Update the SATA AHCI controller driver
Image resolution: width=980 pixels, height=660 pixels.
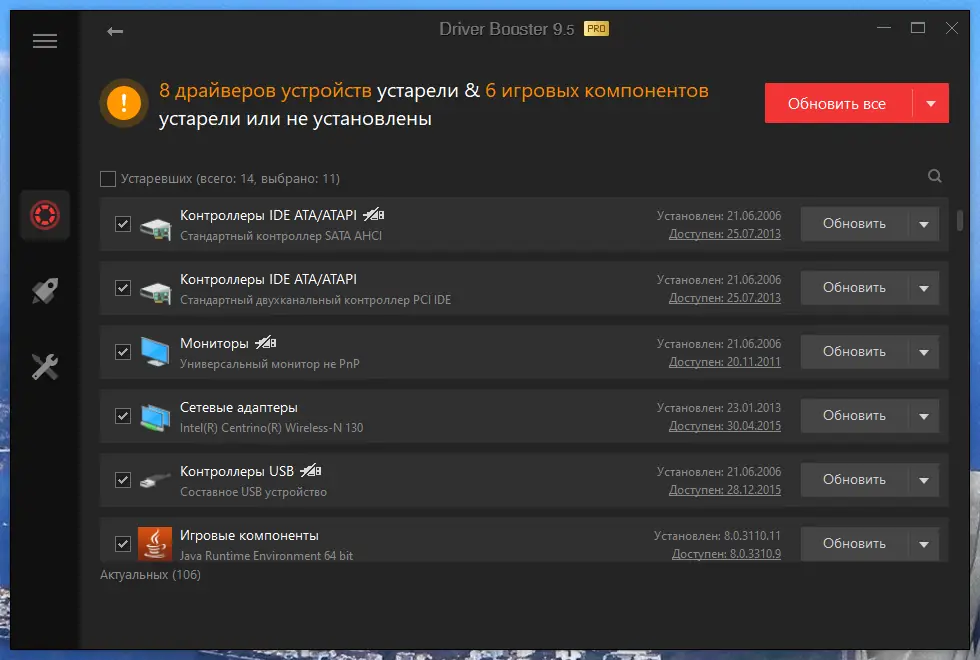coord(854,224)
